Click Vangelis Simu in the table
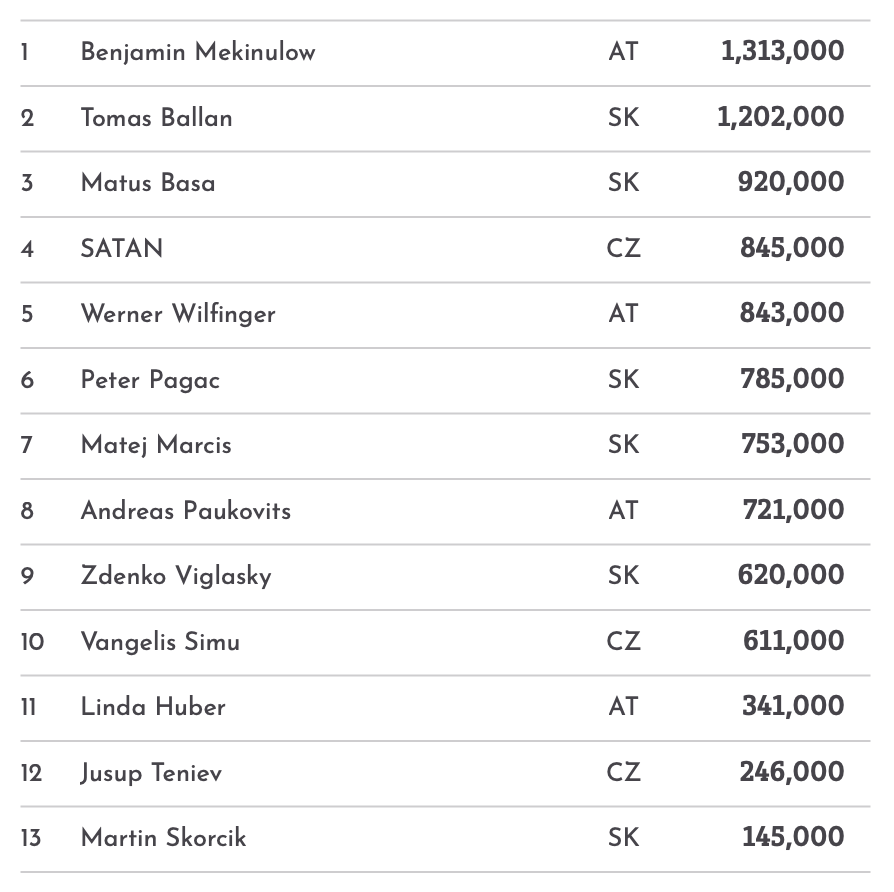The image size is (894, 892). pyautogui.click(x=160, y=642)
